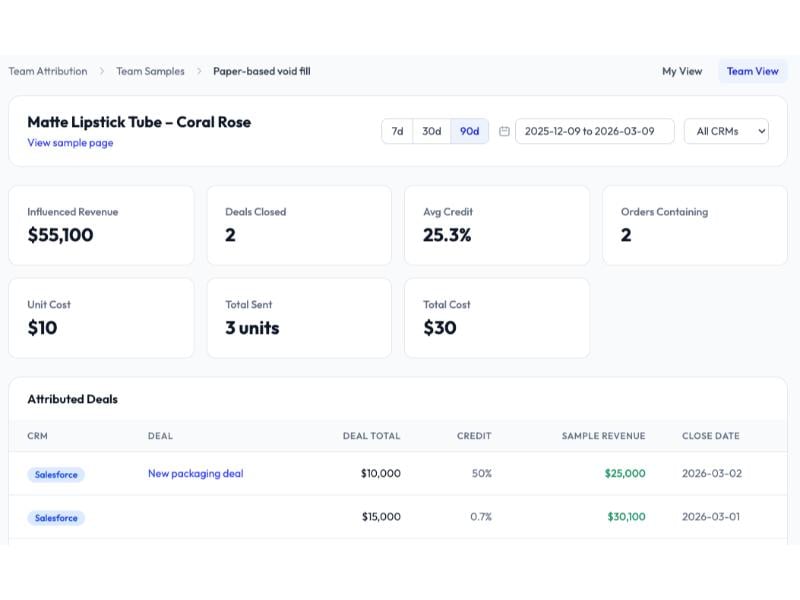Select the 7d time range
The width and height of the screenshot is (800, 600).
point(397,131)
